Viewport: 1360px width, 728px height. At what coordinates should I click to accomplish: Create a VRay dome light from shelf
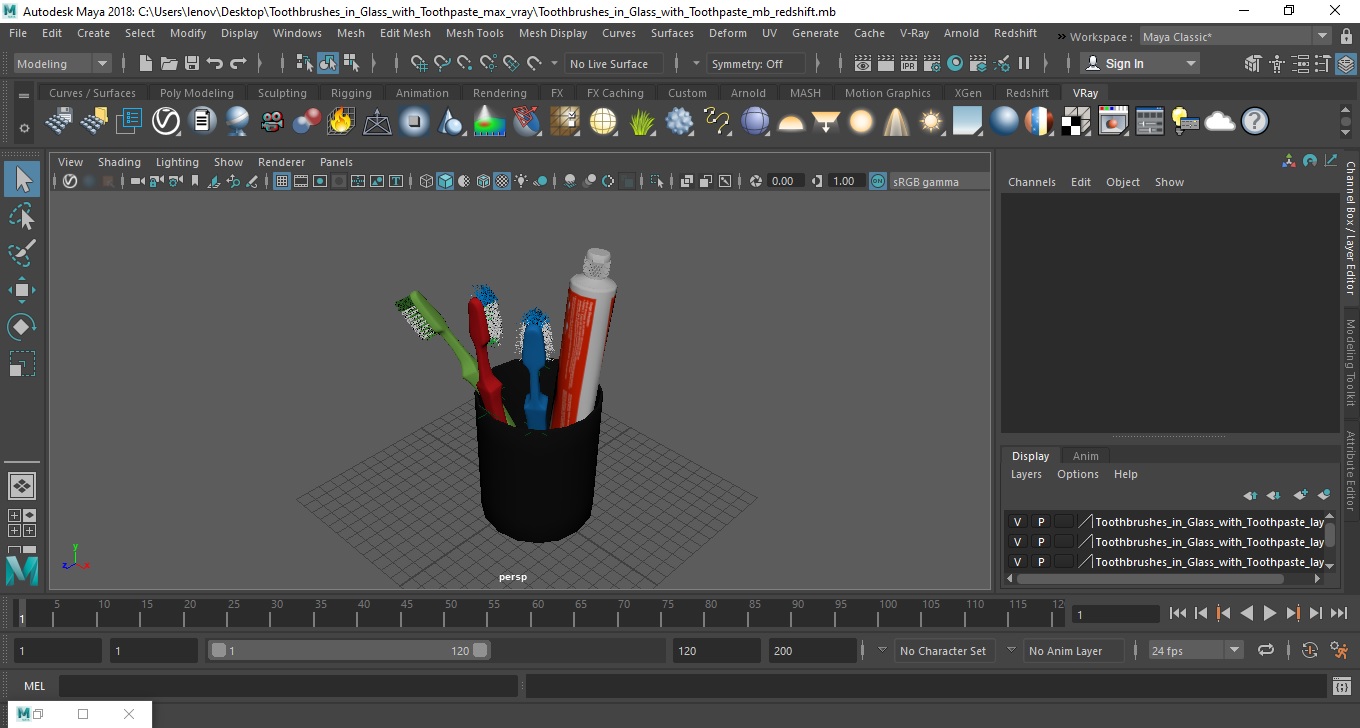click(x=791, y=122)
